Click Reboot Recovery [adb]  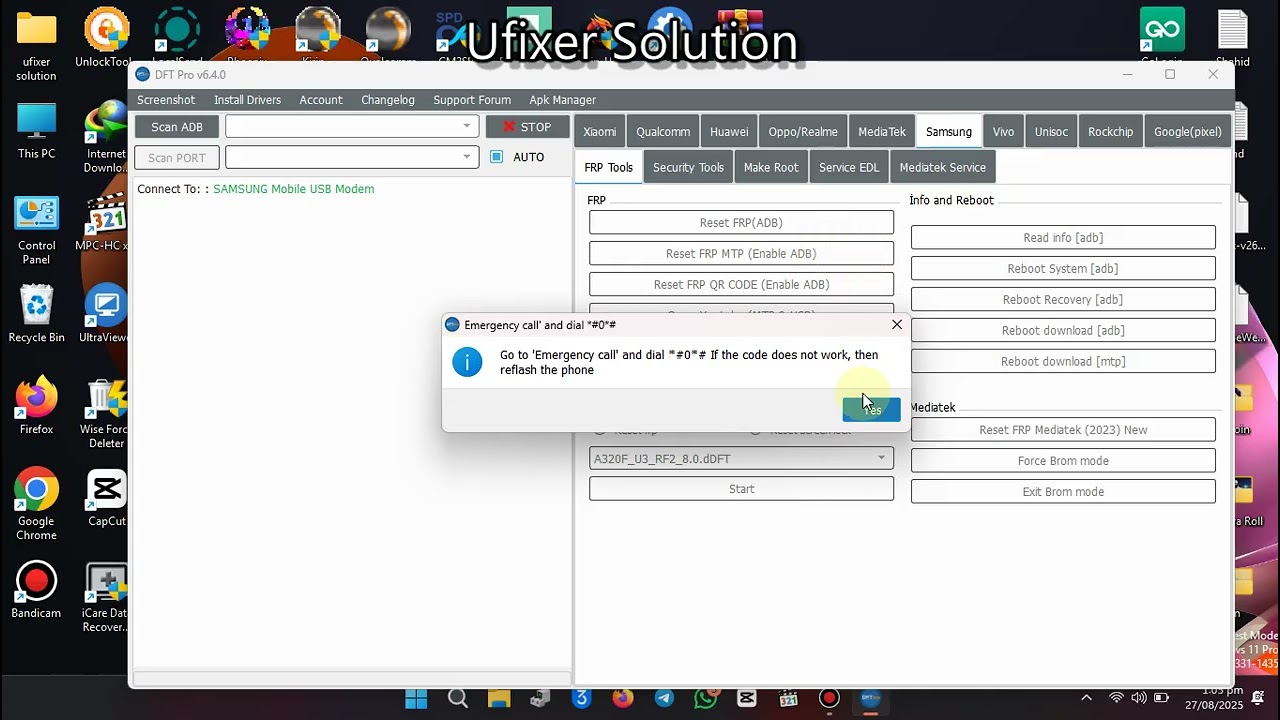point(1063,299)
